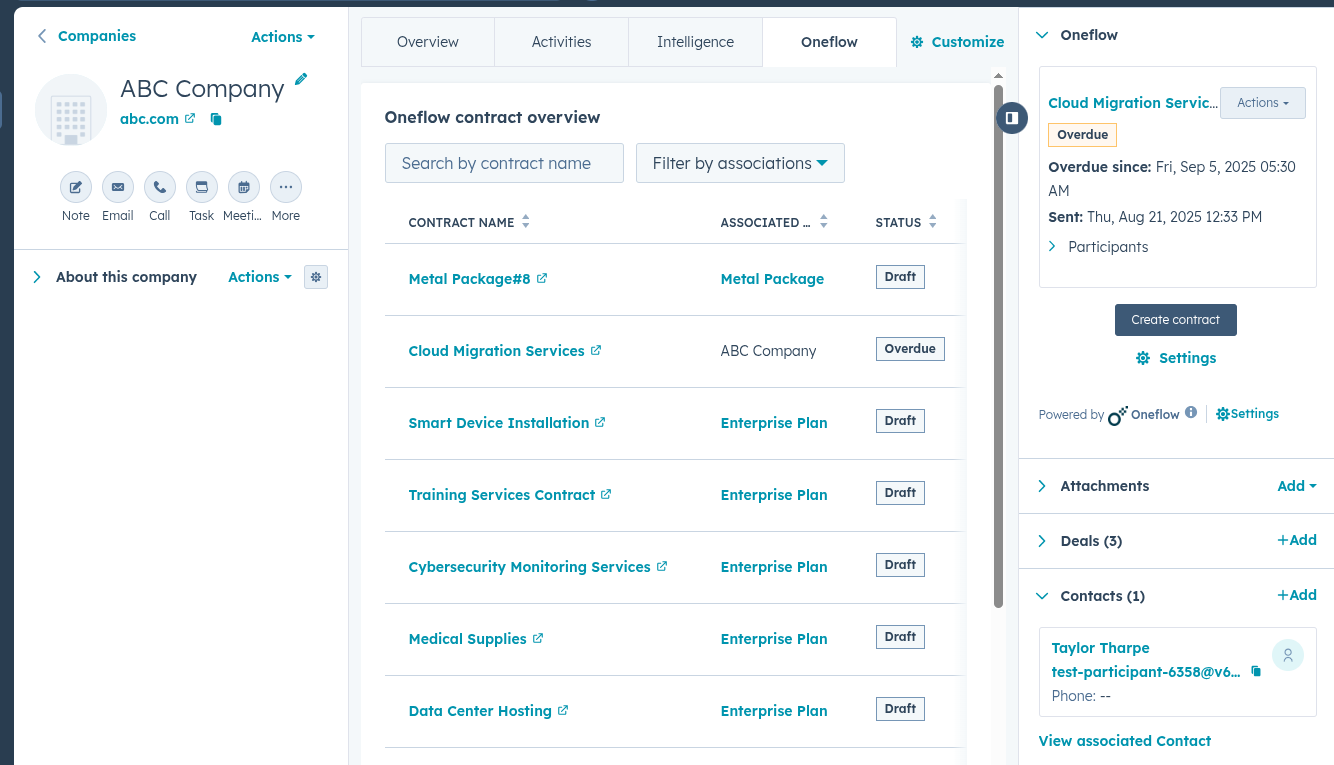The height and width of the screenshot is (765, 1334).
Task: Click the Note icon
Action: 76,187
